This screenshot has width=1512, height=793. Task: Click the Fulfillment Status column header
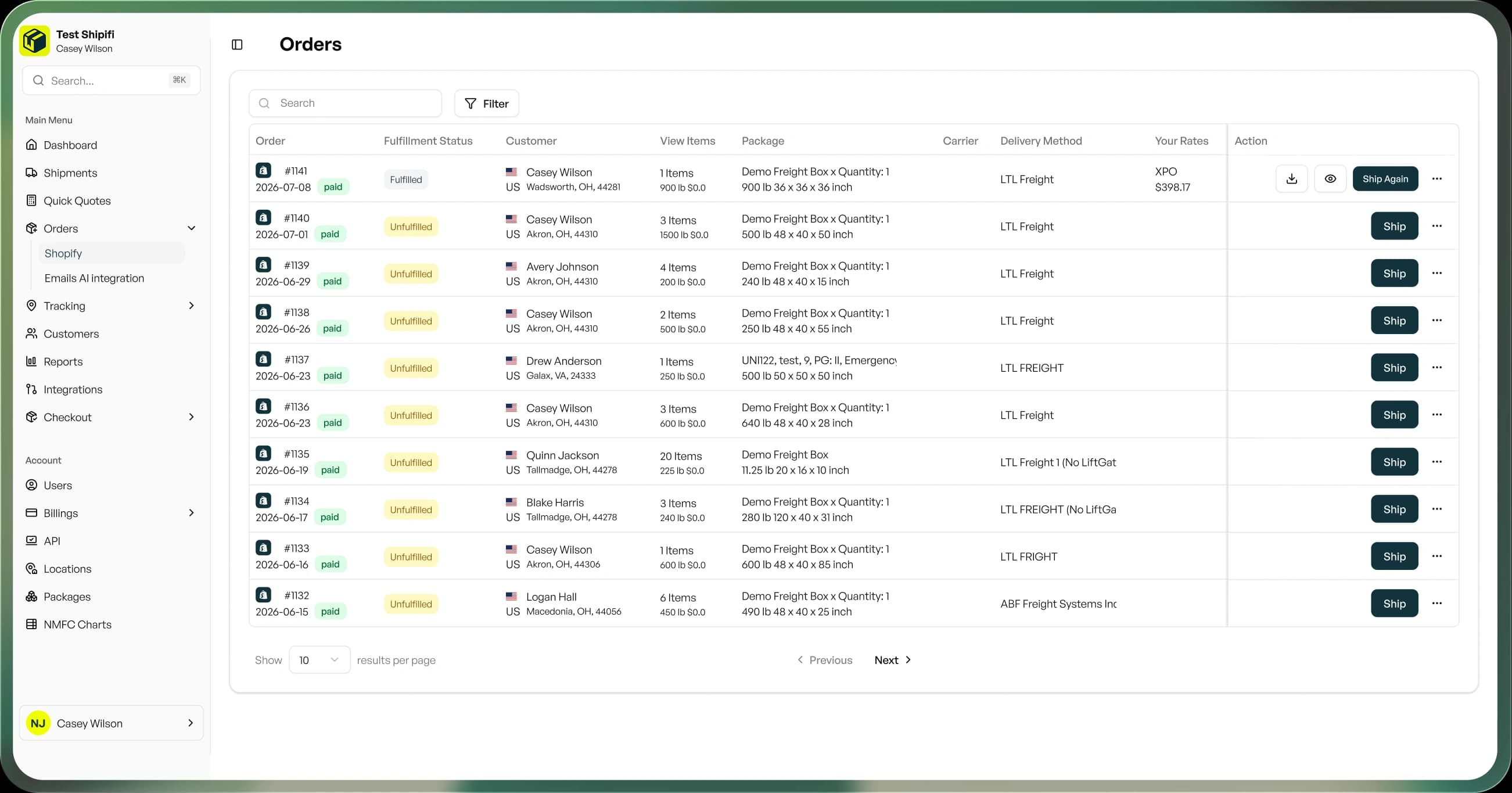click(428, 141)
